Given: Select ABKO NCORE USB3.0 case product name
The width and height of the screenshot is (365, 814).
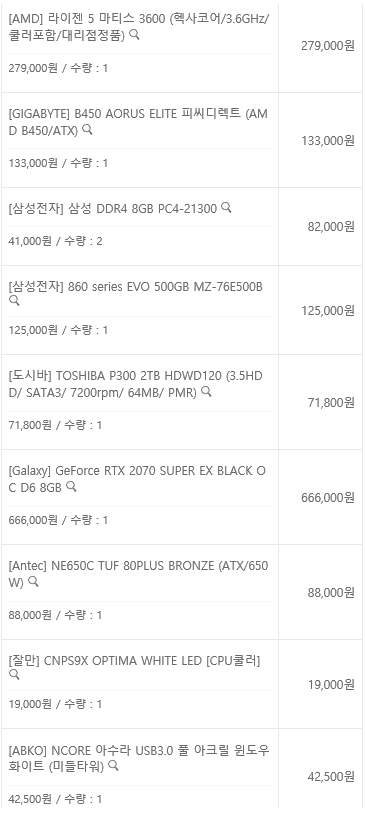Looking at the screenshot, I should (x=139, y=758).
